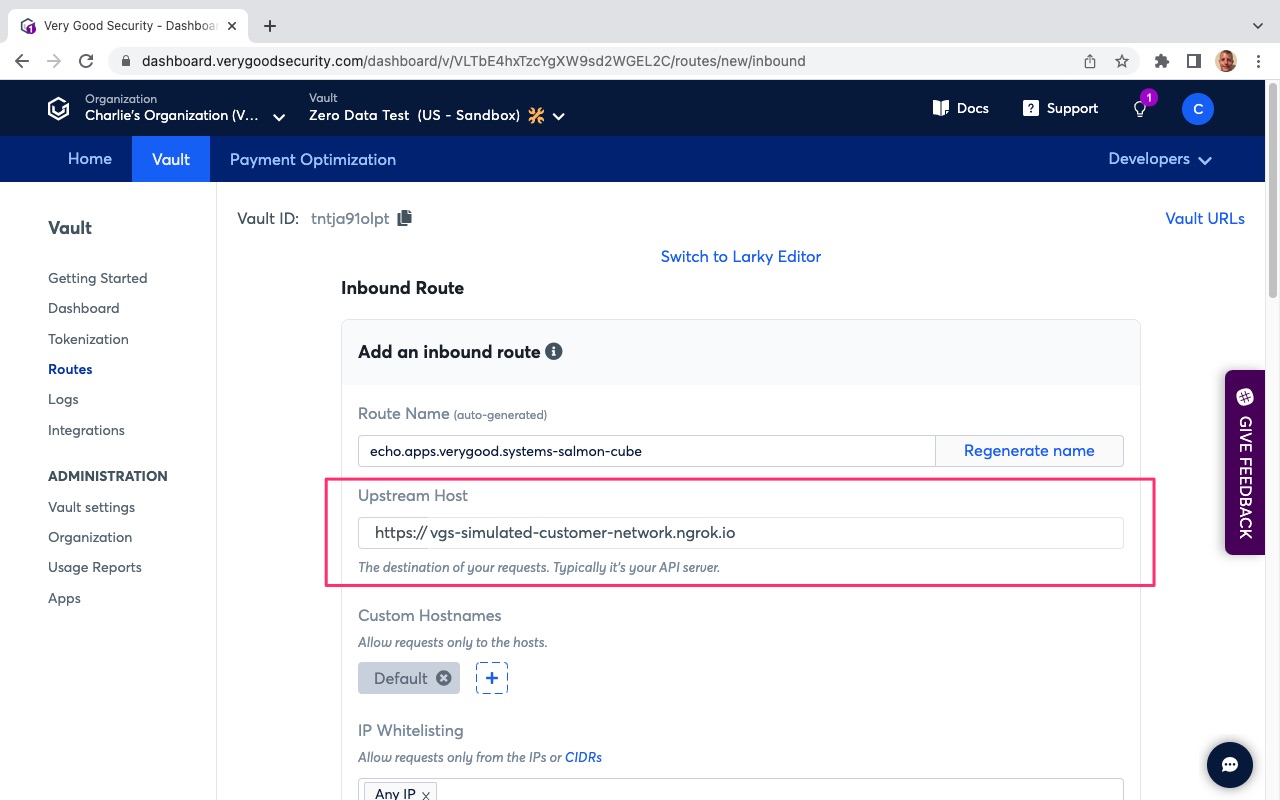Open the Payment Optimization tab
This screenshot has height=800, width=1280.
pos(313,159)
